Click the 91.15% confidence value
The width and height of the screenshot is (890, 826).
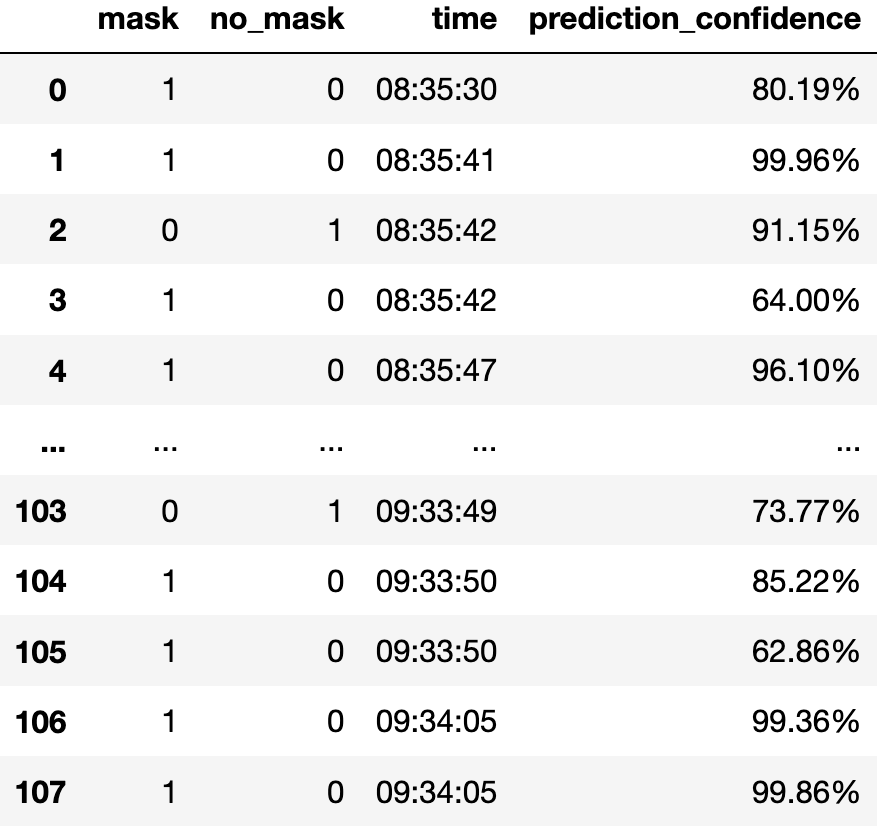[806, 231]
